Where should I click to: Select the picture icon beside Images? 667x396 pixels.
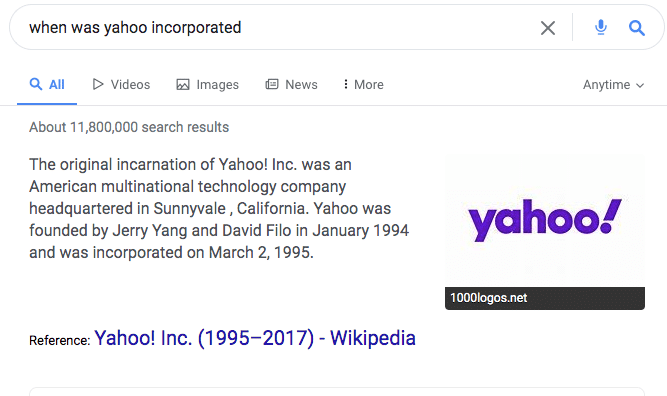183,85
